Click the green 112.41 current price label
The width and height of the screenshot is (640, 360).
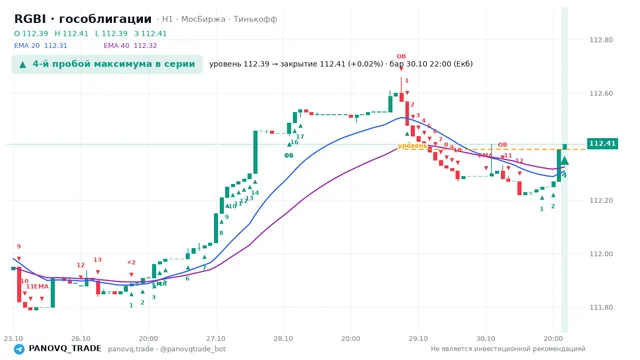(602, 143)
